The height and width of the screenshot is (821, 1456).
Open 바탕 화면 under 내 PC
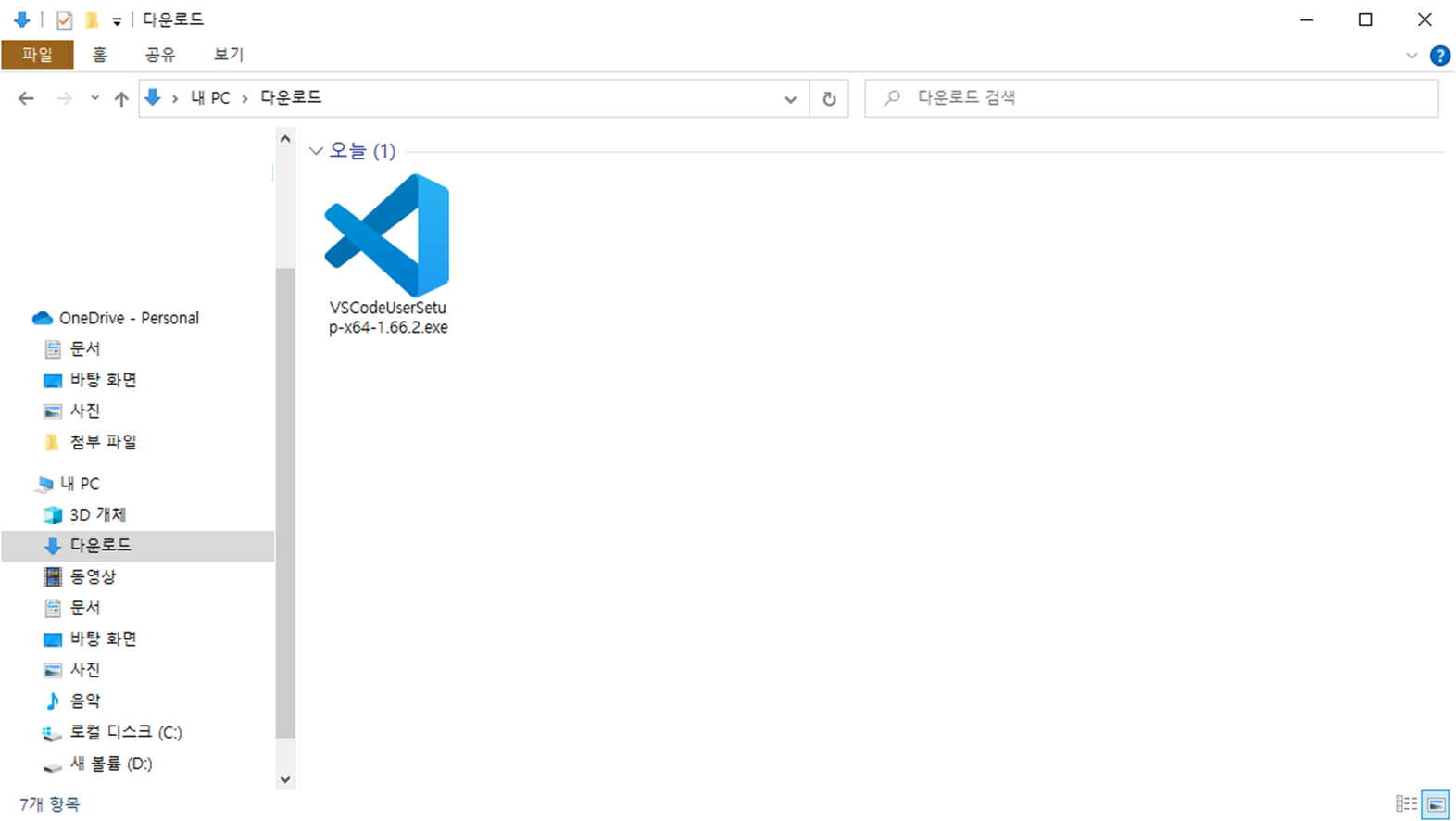pos(103,638)
